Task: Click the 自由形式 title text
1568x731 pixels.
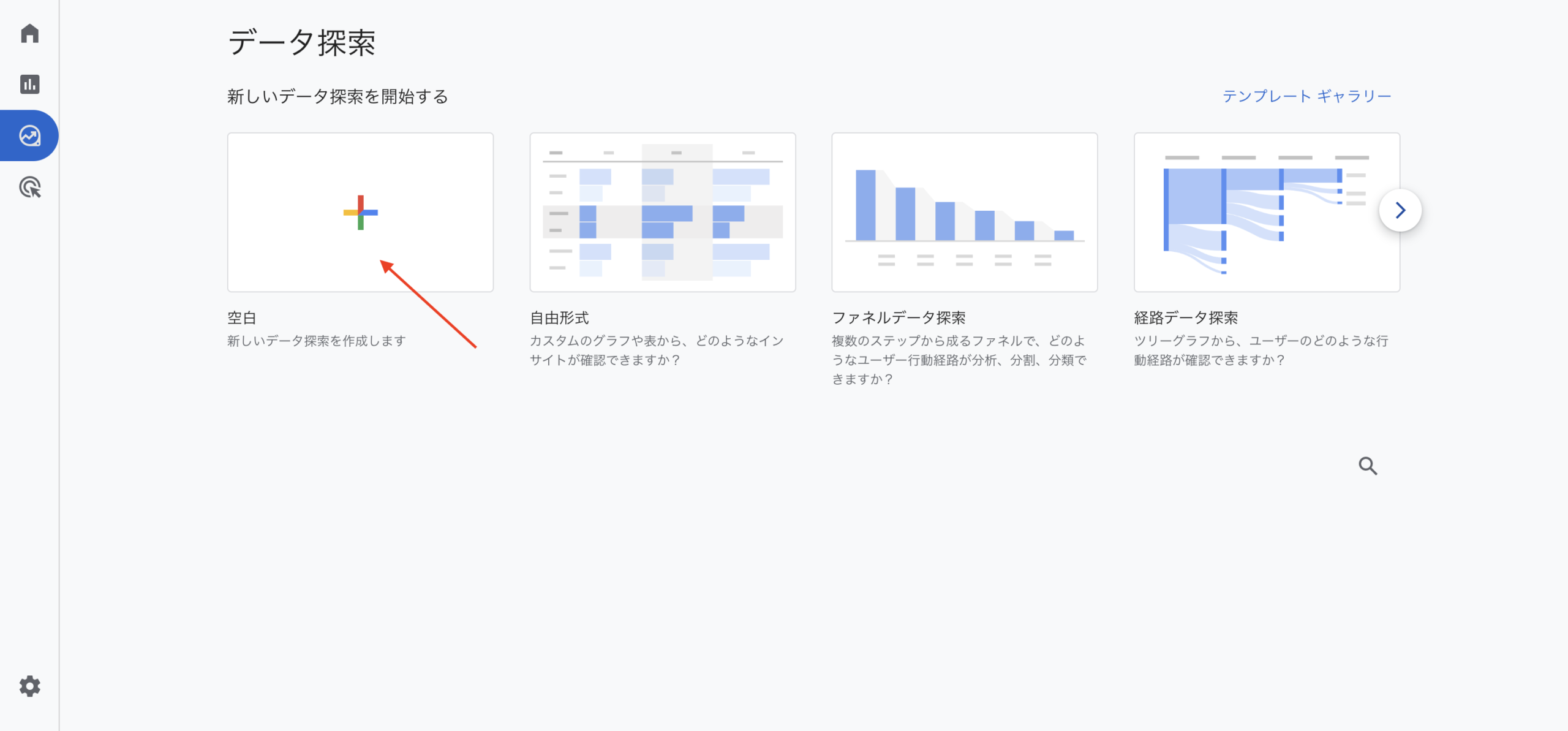Action: point(559,317)
